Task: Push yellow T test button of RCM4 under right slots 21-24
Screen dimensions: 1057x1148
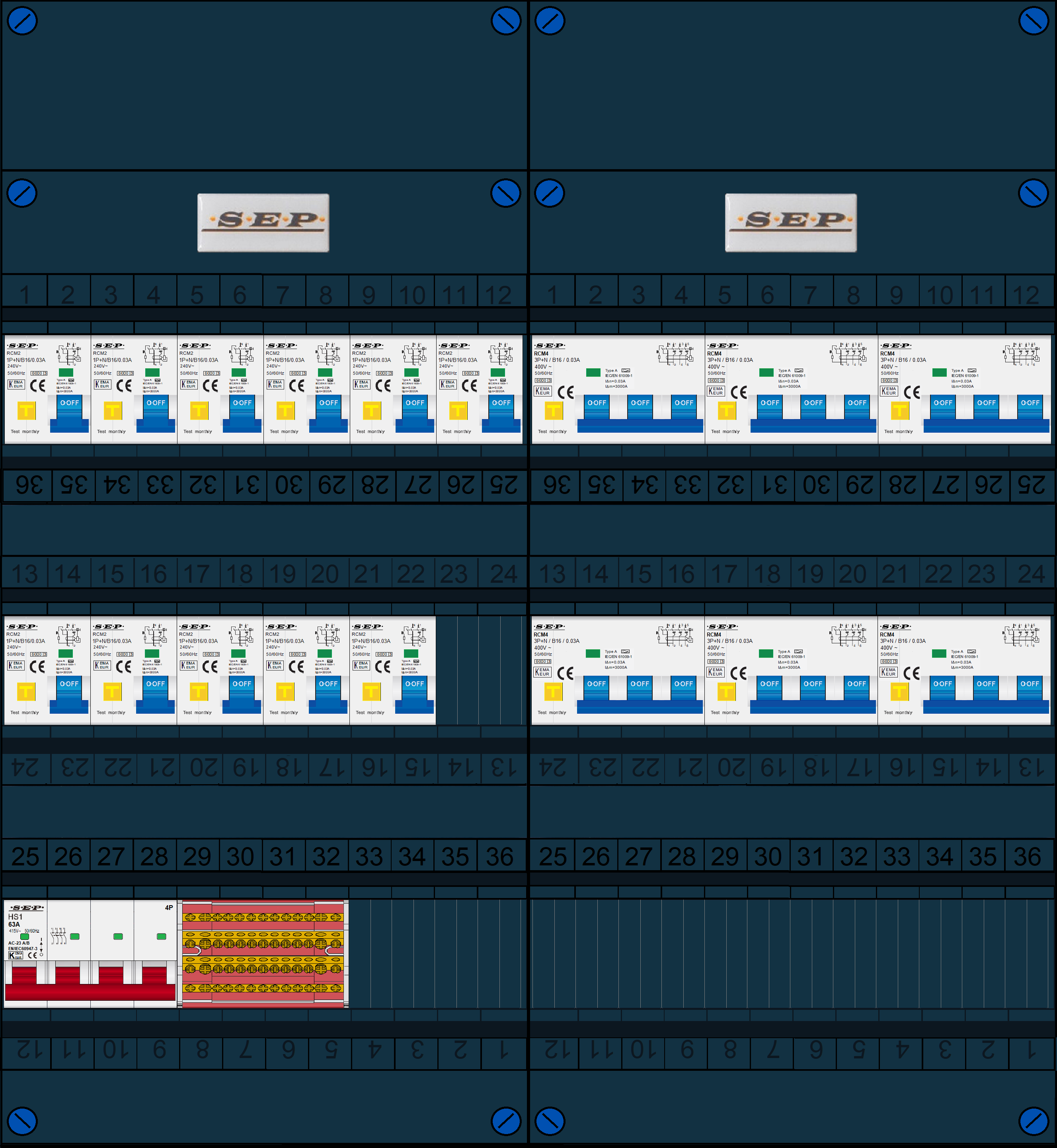Action: click(899, 691)
